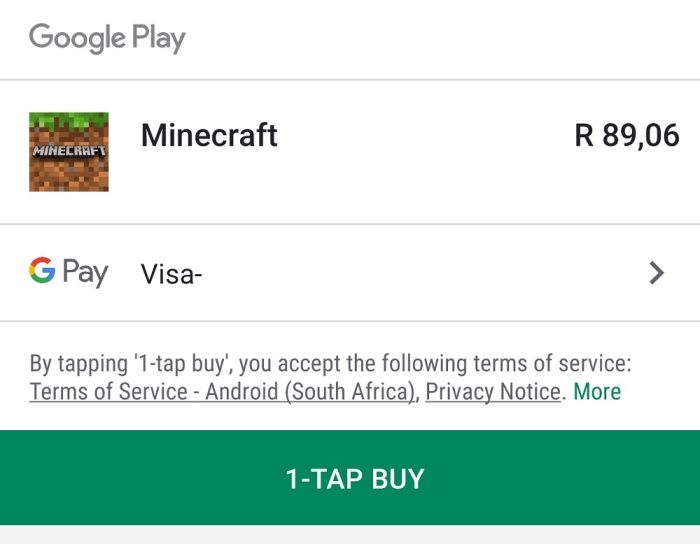The image size is (700, 544).
Task: Tap the grey area below the buy button
Action: point(350,534)
